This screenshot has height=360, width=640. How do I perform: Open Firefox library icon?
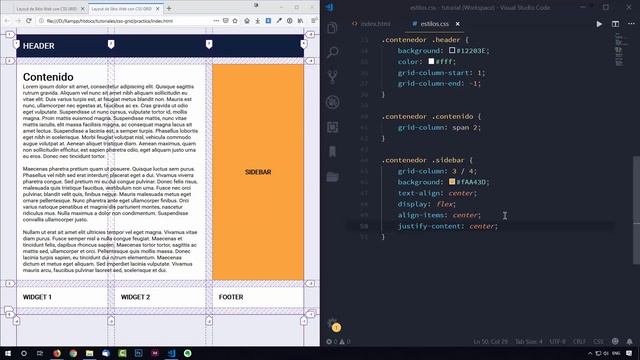coord(300,21)
